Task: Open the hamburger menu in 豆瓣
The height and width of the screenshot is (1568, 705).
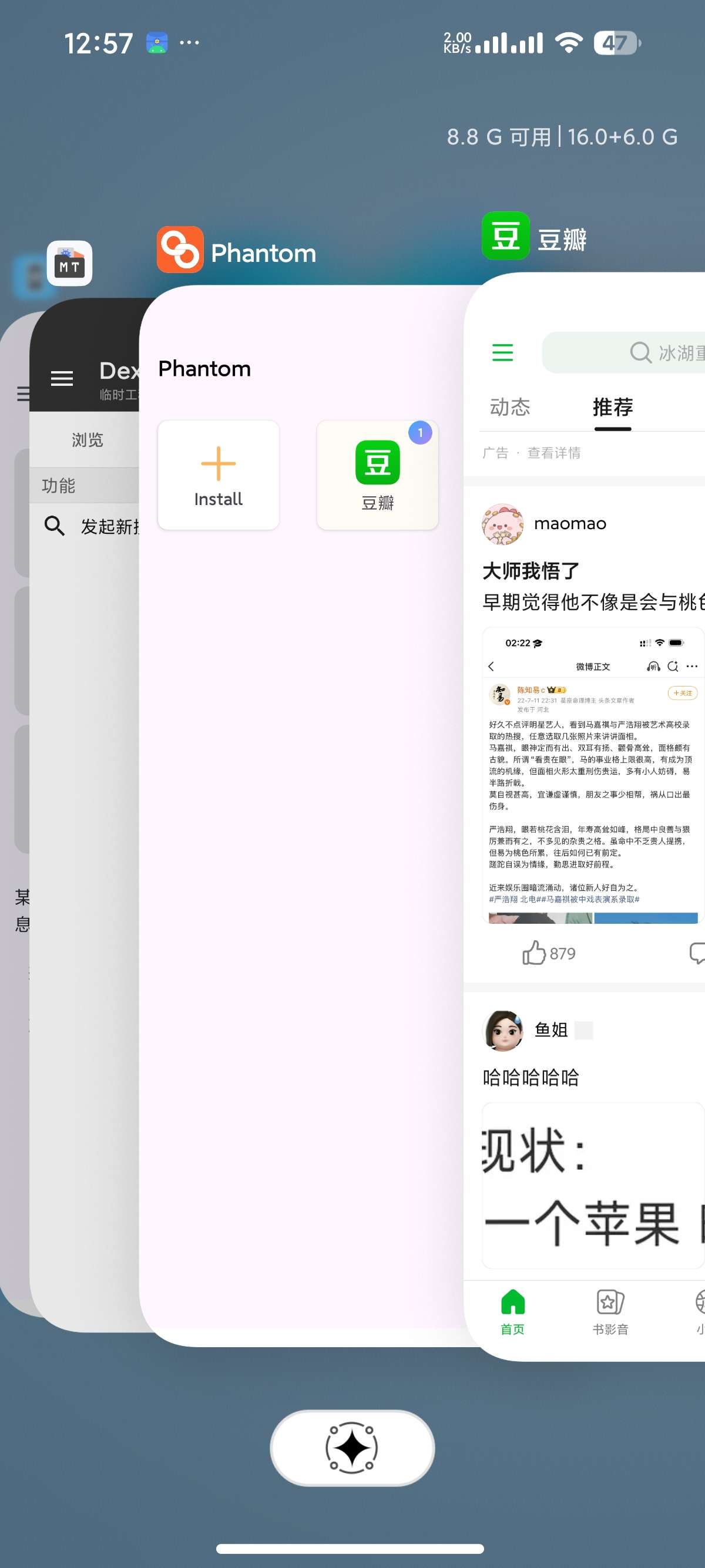Action: tap(502, 352)
